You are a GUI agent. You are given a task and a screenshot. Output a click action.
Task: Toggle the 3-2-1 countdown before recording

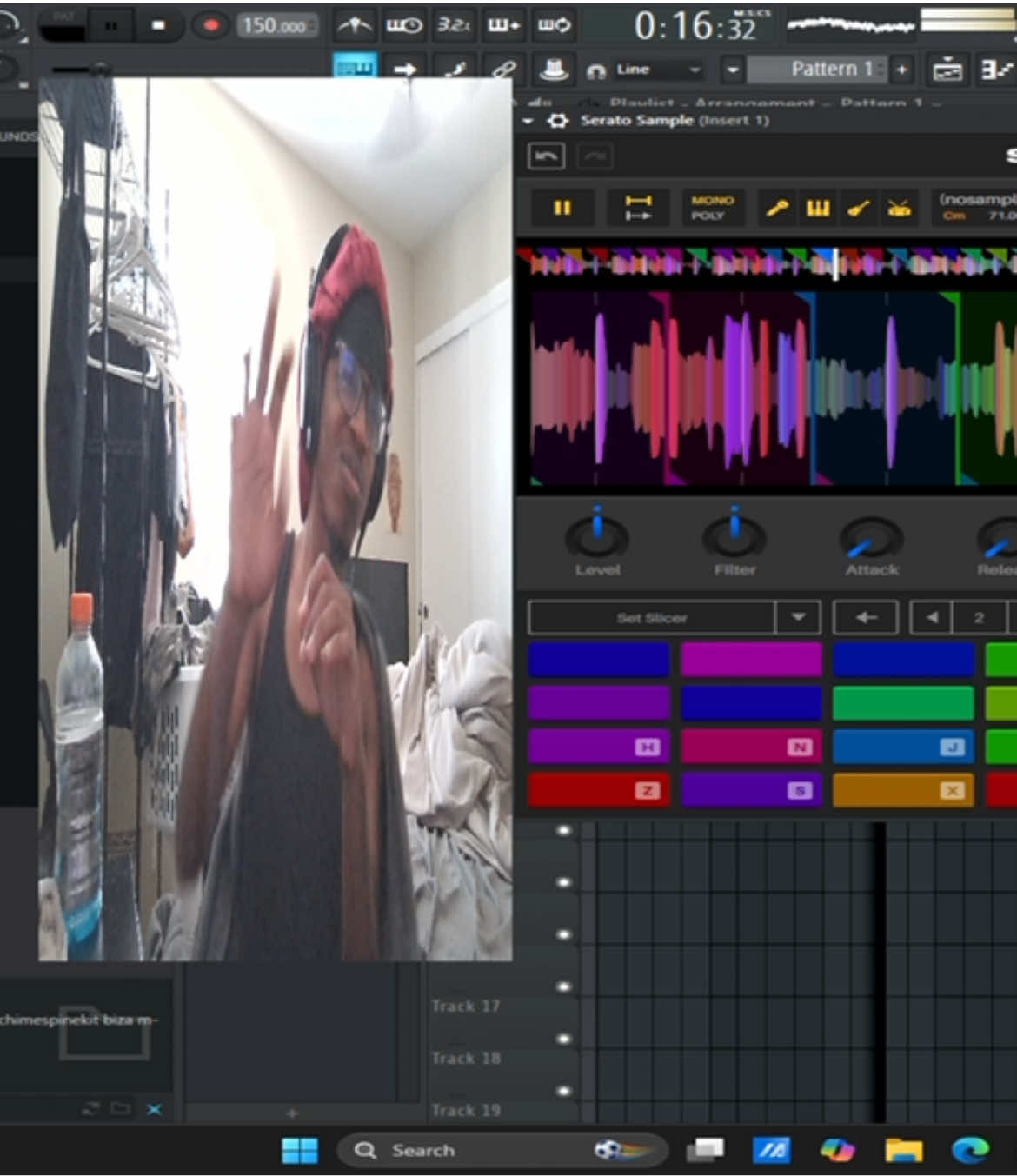click(x=454, y=25)
